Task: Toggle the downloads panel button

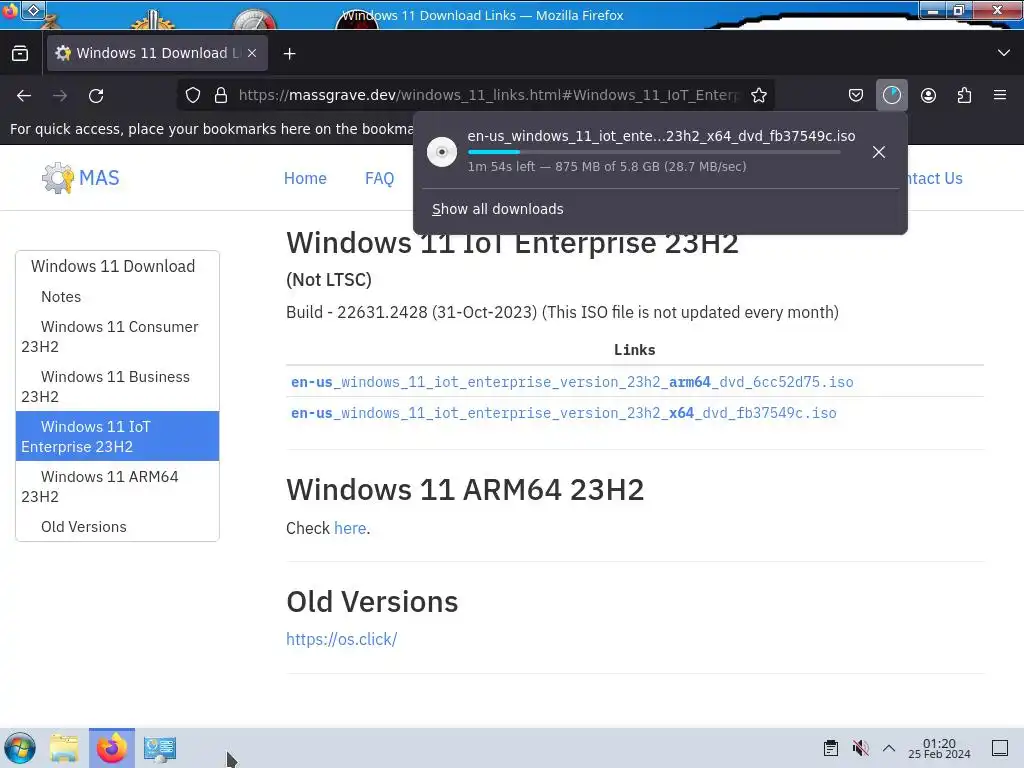Action: (891, 95)
